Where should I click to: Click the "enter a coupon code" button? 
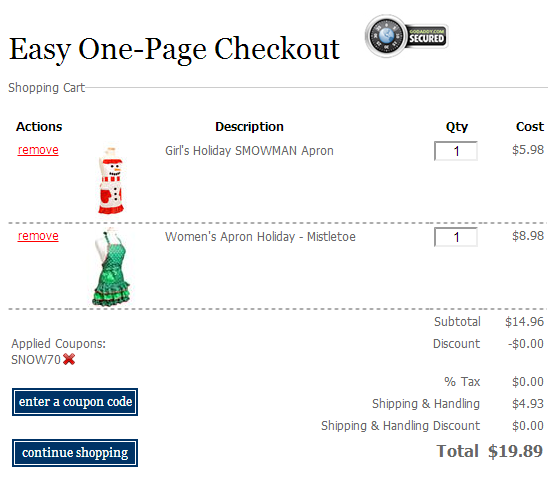click(x=75, y=402)
